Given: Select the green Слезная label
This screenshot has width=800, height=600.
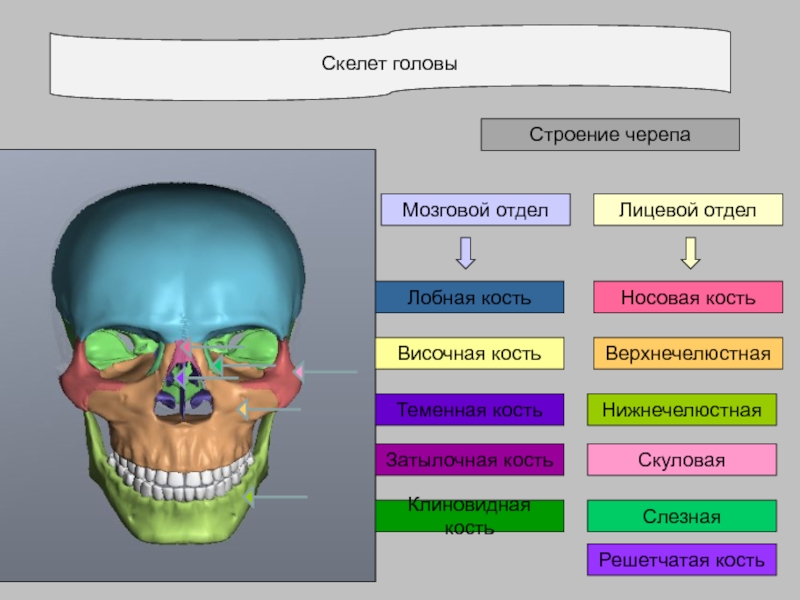Looking at the screenshot, I should coord(681,516).
